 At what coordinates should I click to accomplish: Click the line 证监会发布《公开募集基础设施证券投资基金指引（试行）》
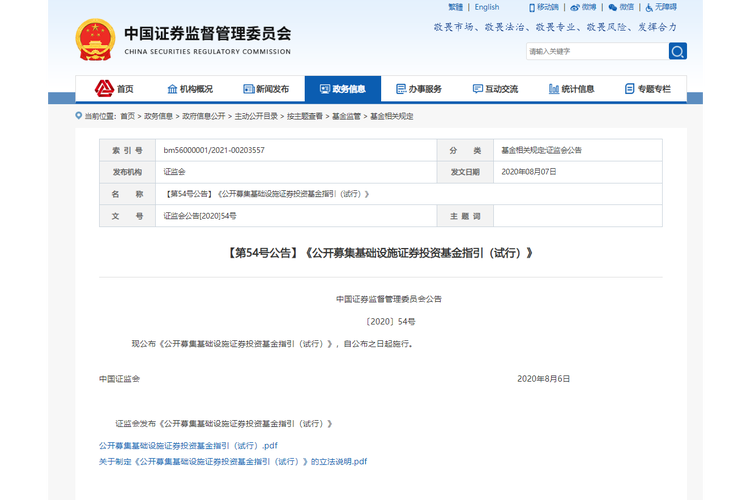pyautogui.click(x=224, y=424)
